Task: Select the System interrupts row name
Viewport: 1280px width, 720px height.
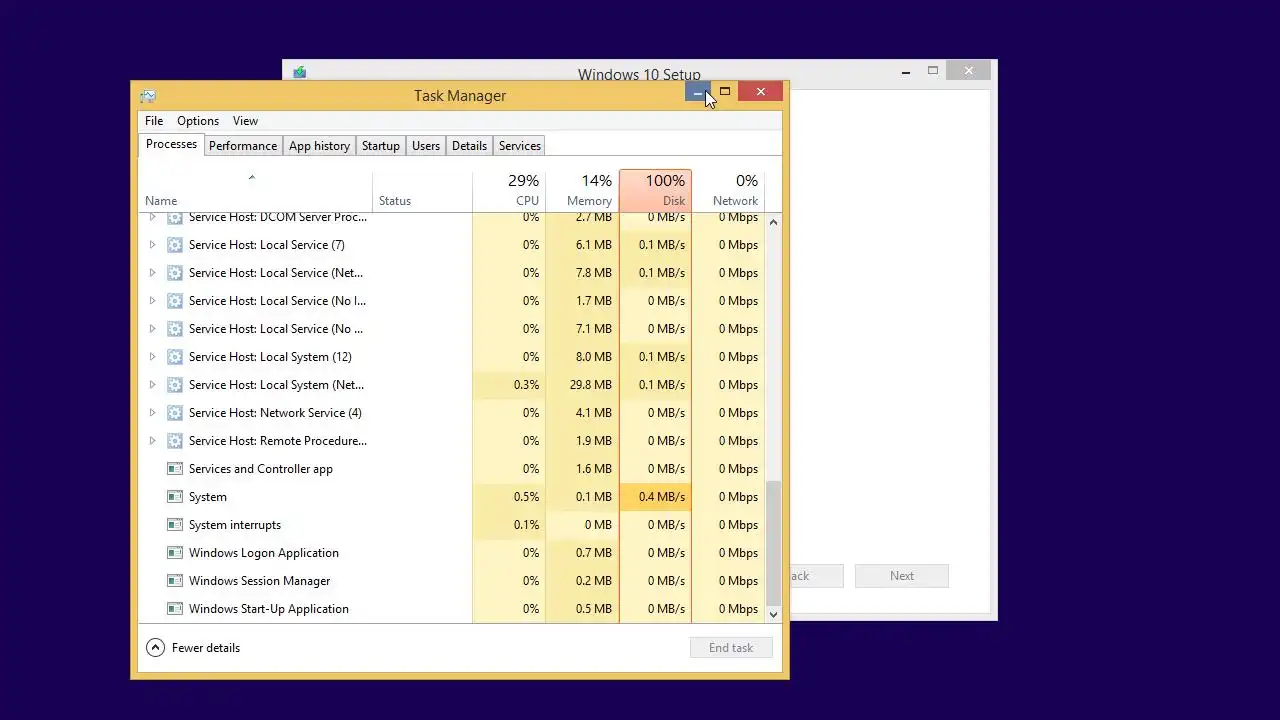Action: click(235, 525)
